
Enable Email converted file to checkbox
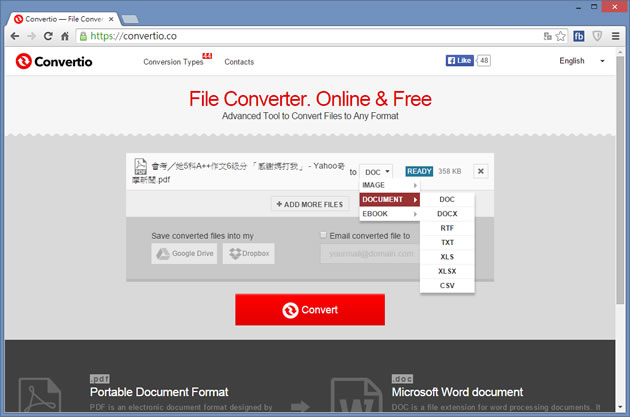coord(323,235)
